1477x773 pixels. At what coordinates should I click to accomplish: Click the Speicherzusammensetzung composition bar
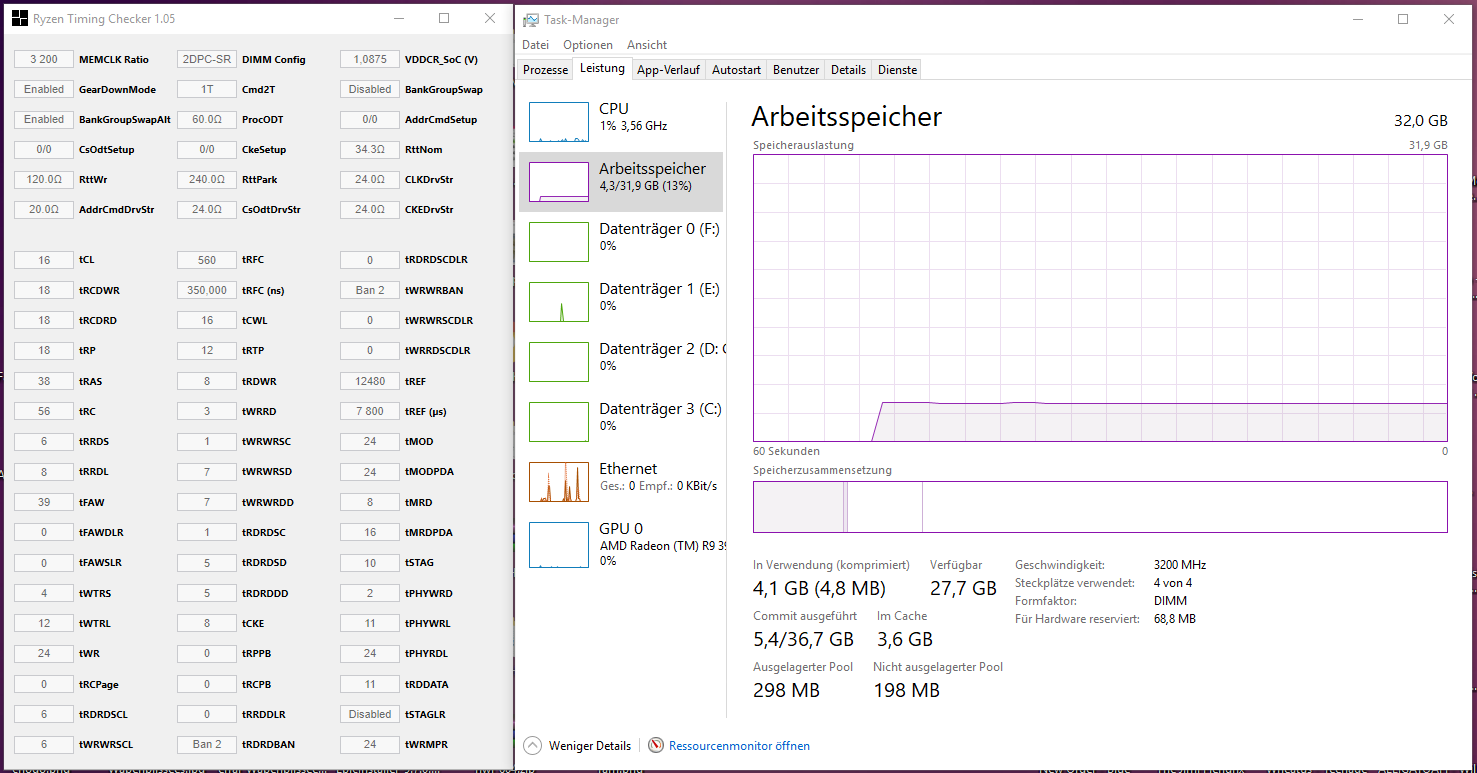[1100, 507]
